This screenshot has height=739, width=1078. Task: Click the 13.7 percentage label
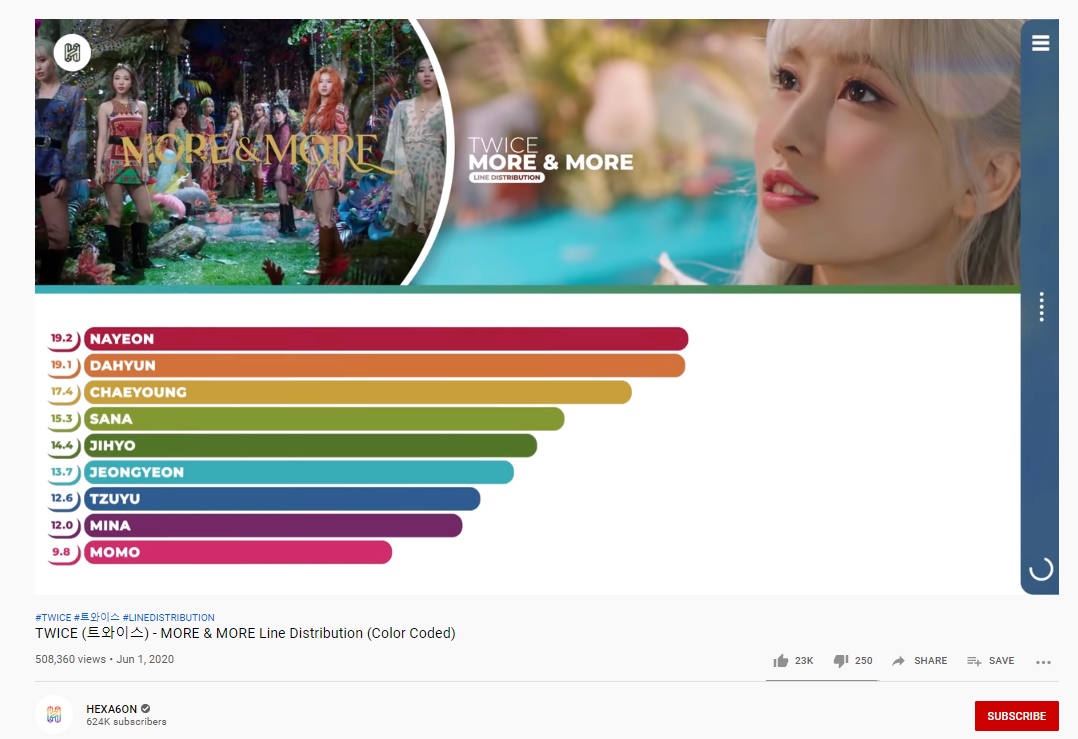(x=62, y=472)
